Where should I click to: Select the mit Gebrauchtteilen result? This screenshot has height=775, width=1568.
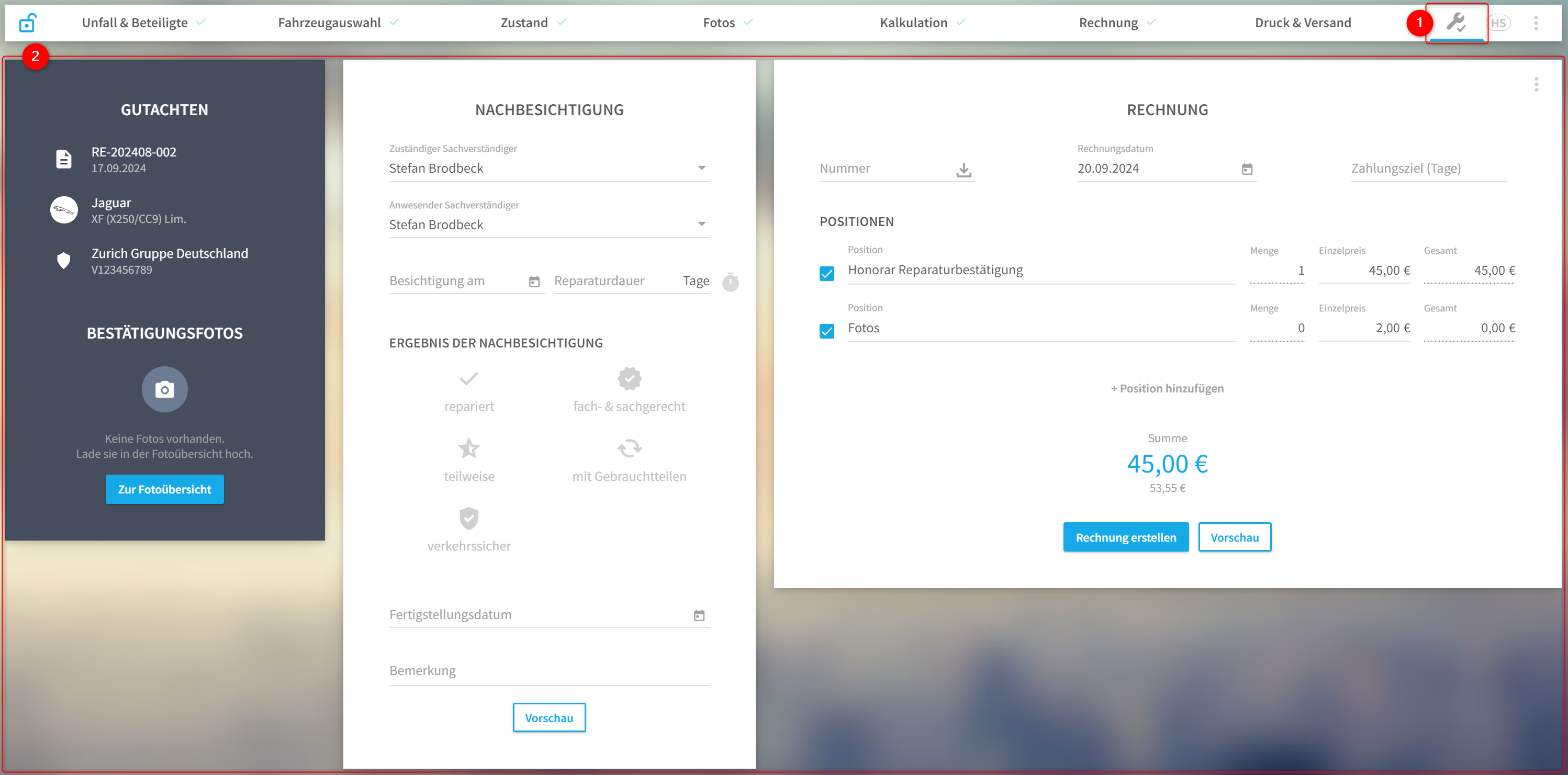pyautogui.click(x=630, y=460)
